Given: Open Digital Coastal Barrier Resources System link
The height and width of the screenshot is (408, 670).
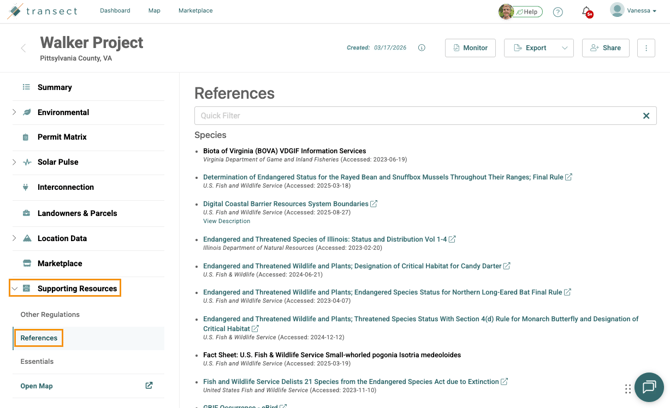Looking at the screenshot, I should click(x=285, y=204).
